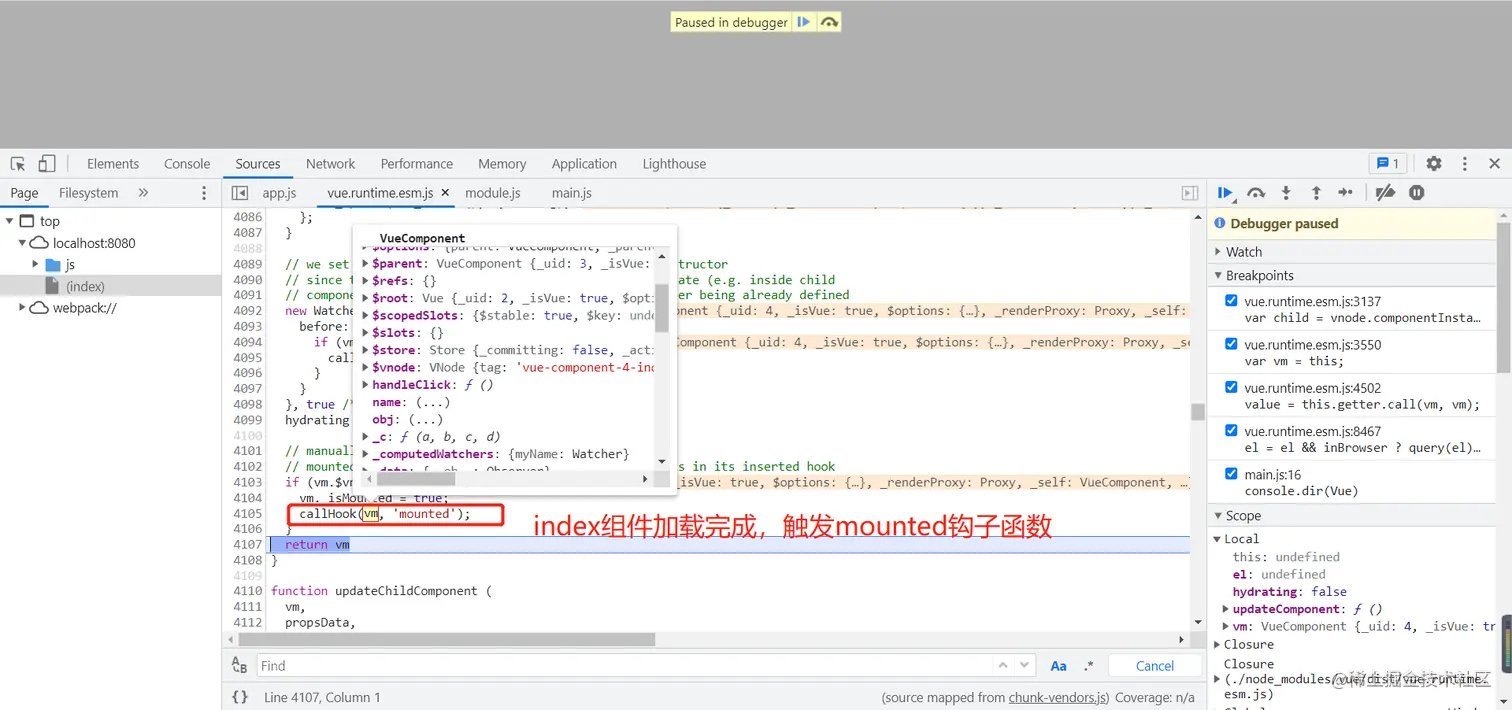This screenshot has width=1512, height=710.
Task: Uncheck breakpoint vue.runtime.esm.js:3550
Action: (x=1231, y=344)
